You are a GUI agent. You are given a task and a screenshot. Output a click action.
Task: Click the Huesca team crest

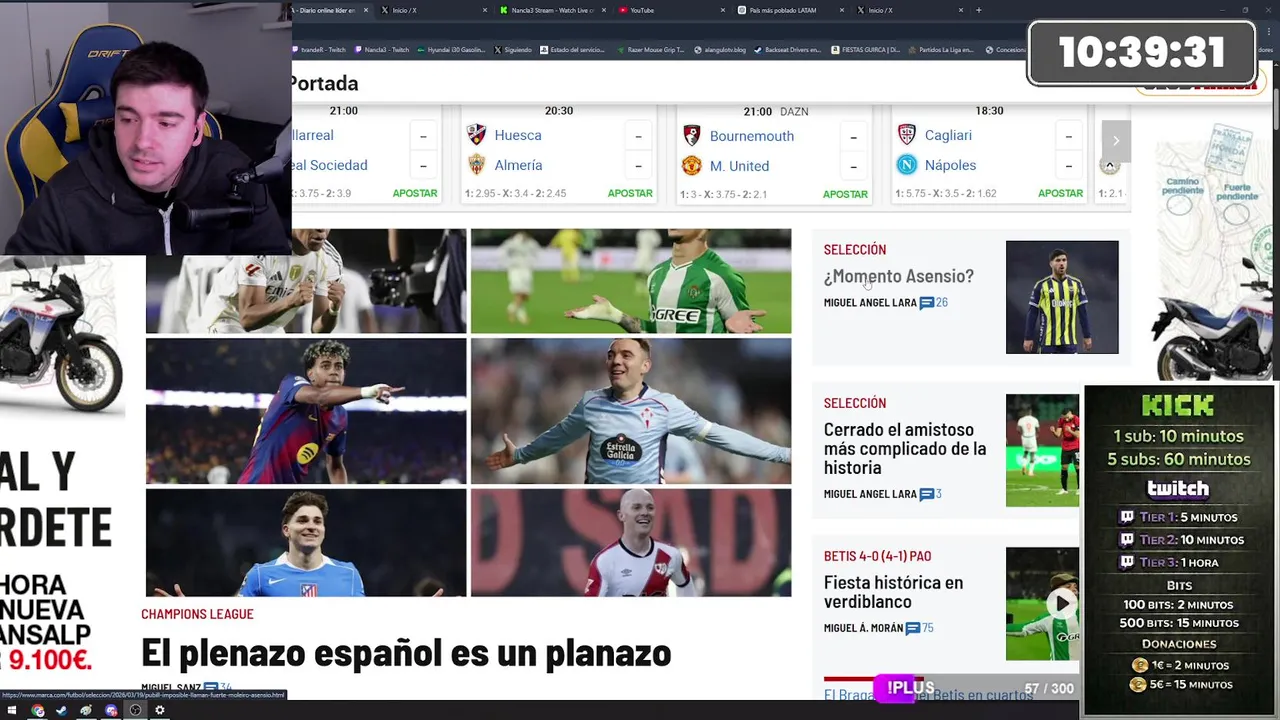(476, 135)
